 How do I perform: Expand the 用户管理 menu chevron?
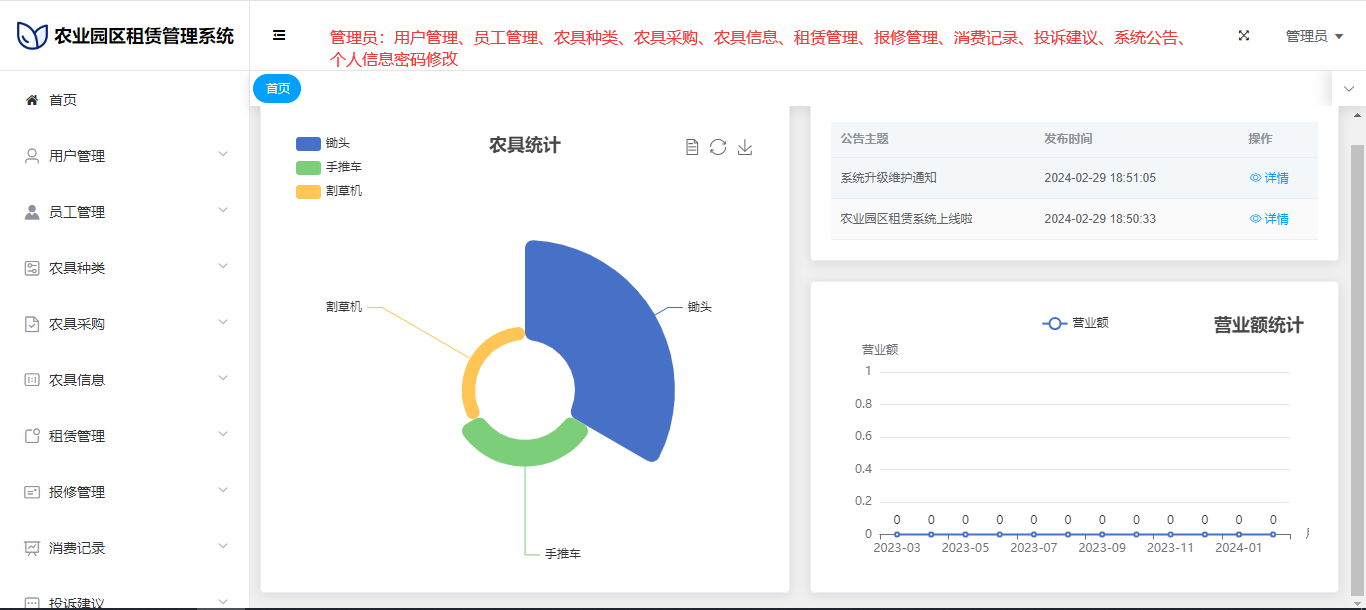coord(223,154)
